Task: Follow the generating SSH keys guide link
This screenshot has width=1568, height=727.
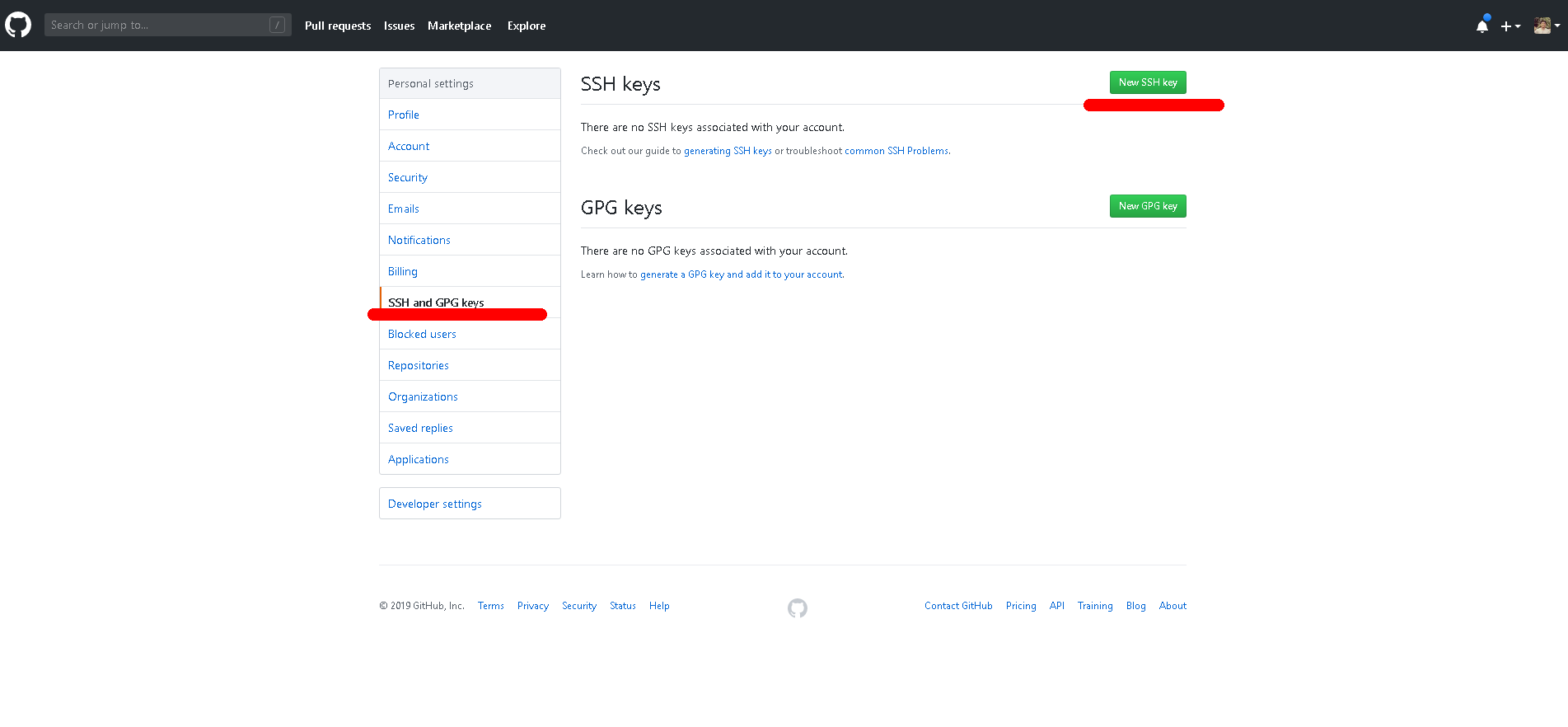Action: tap(728, 151)
